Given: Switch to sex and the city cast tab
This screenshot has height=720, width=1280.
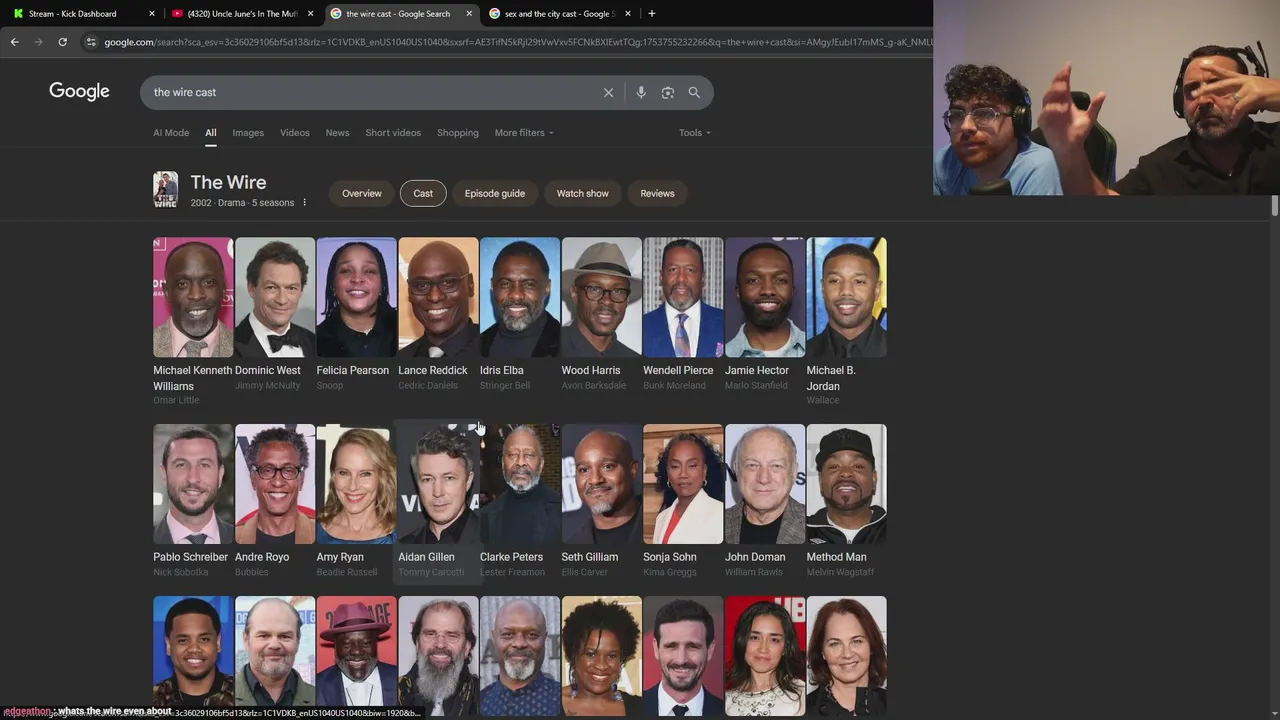Looking at the screenshot, I should coord(558,13).
